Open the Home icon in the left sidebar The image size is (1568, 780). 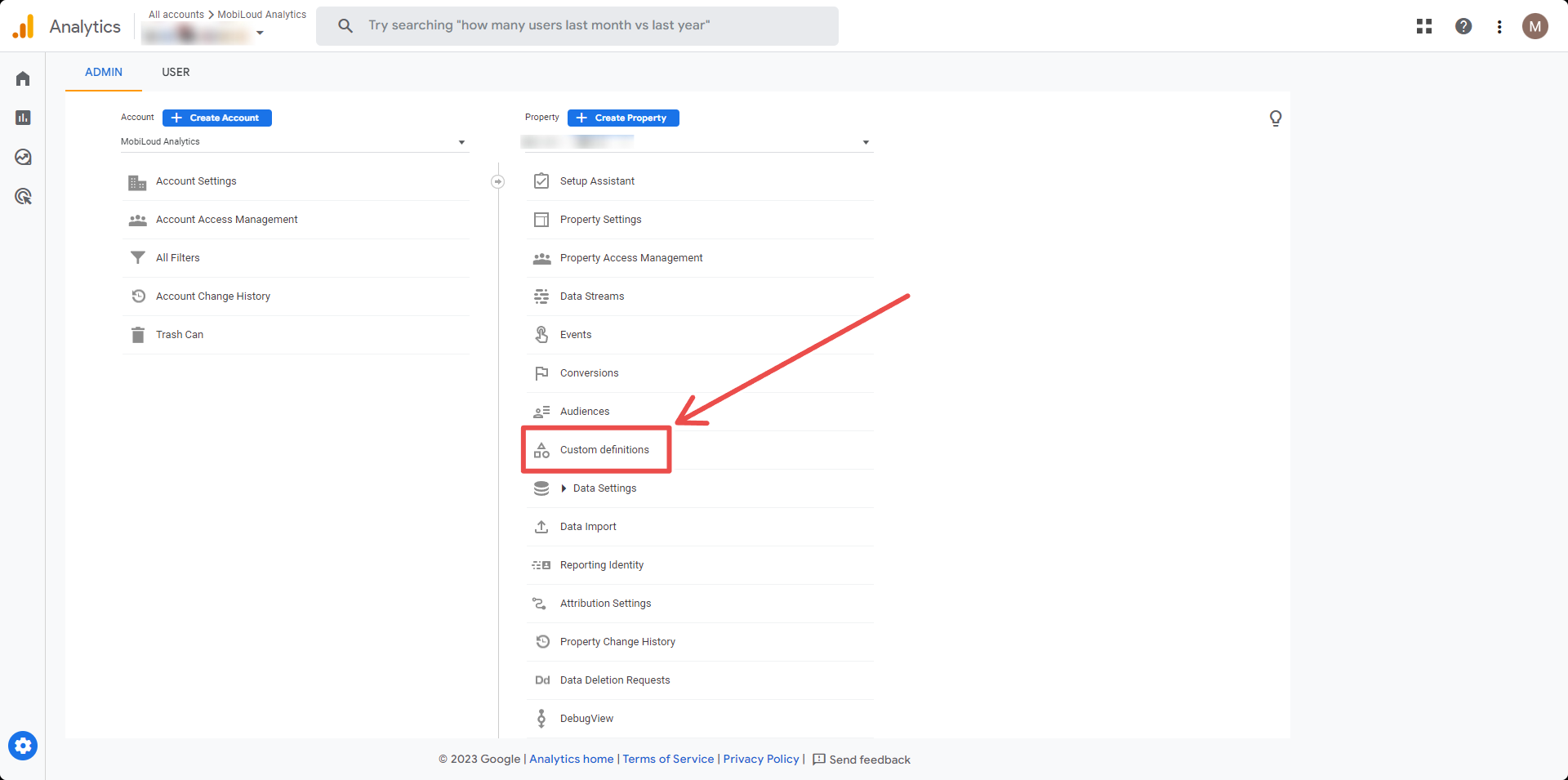(23, 78)
